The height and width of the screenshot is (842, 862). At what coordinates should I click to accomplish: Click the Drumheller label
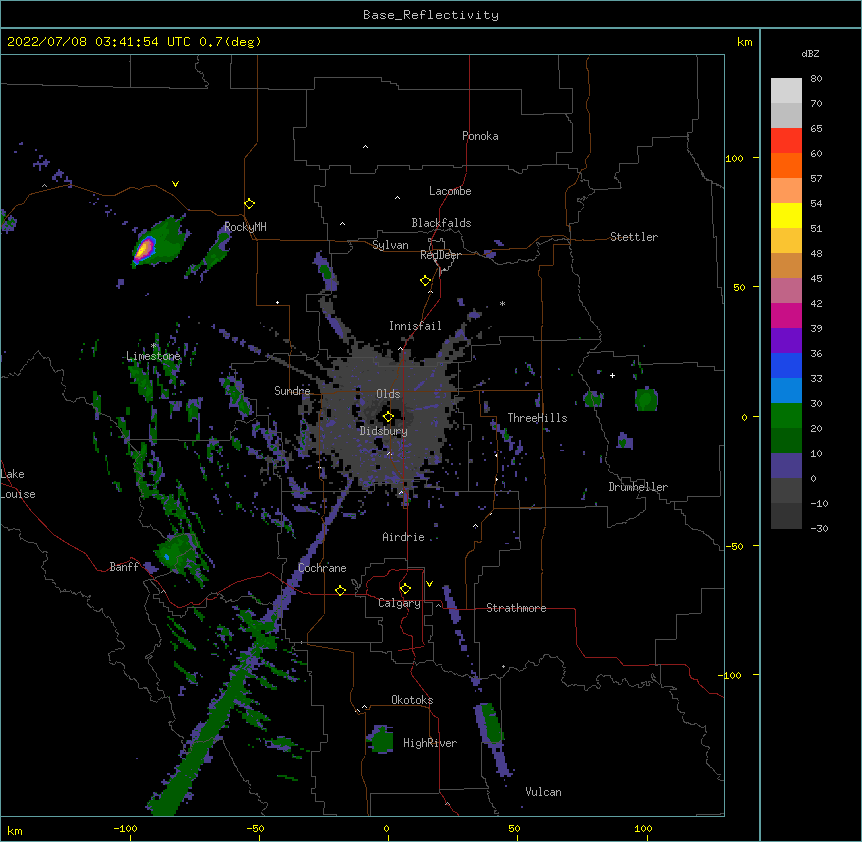tap(638, 487)
